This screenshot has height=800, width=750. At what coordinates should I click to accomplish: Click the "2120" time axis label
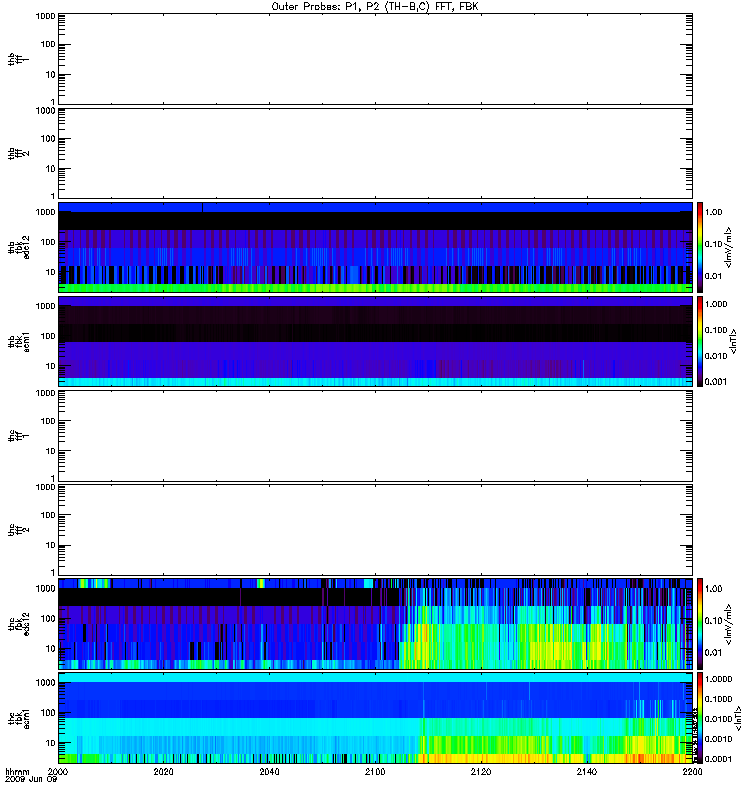point(481,771)
